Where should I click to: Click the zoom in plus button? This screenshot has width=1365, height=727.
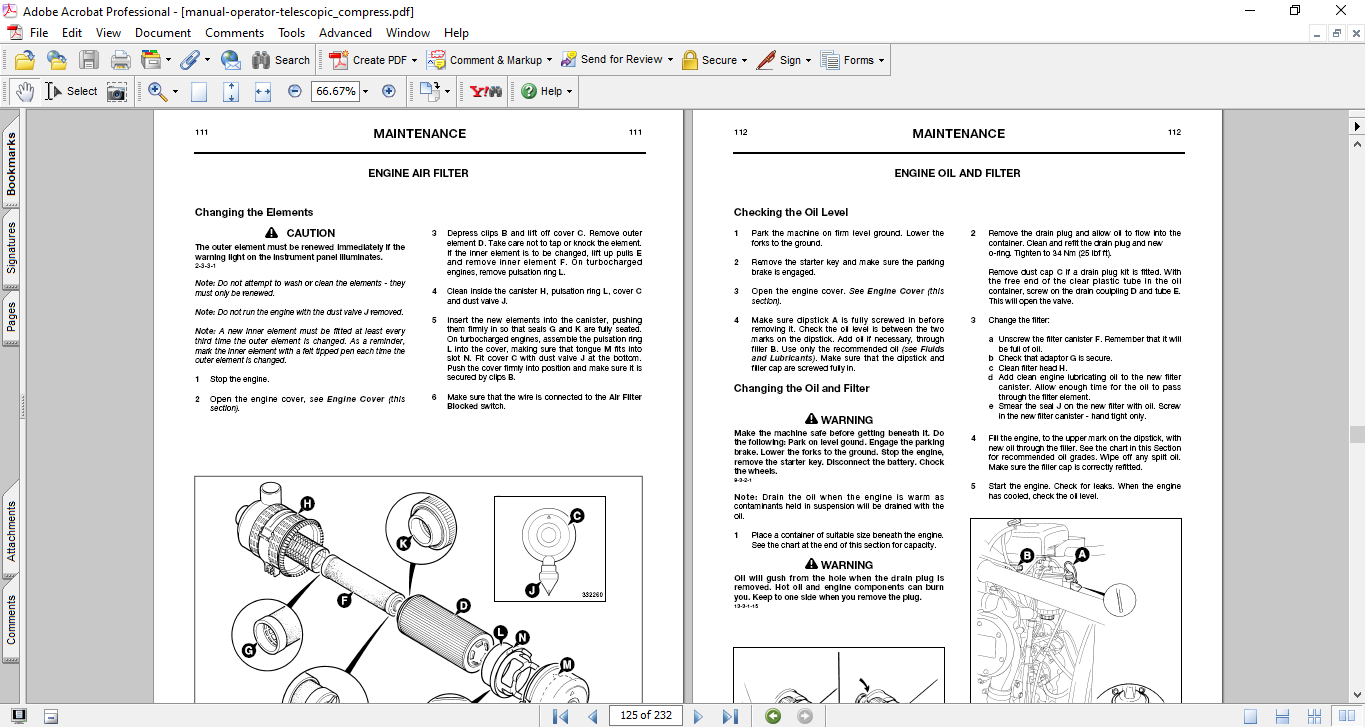tap(389, 91)
